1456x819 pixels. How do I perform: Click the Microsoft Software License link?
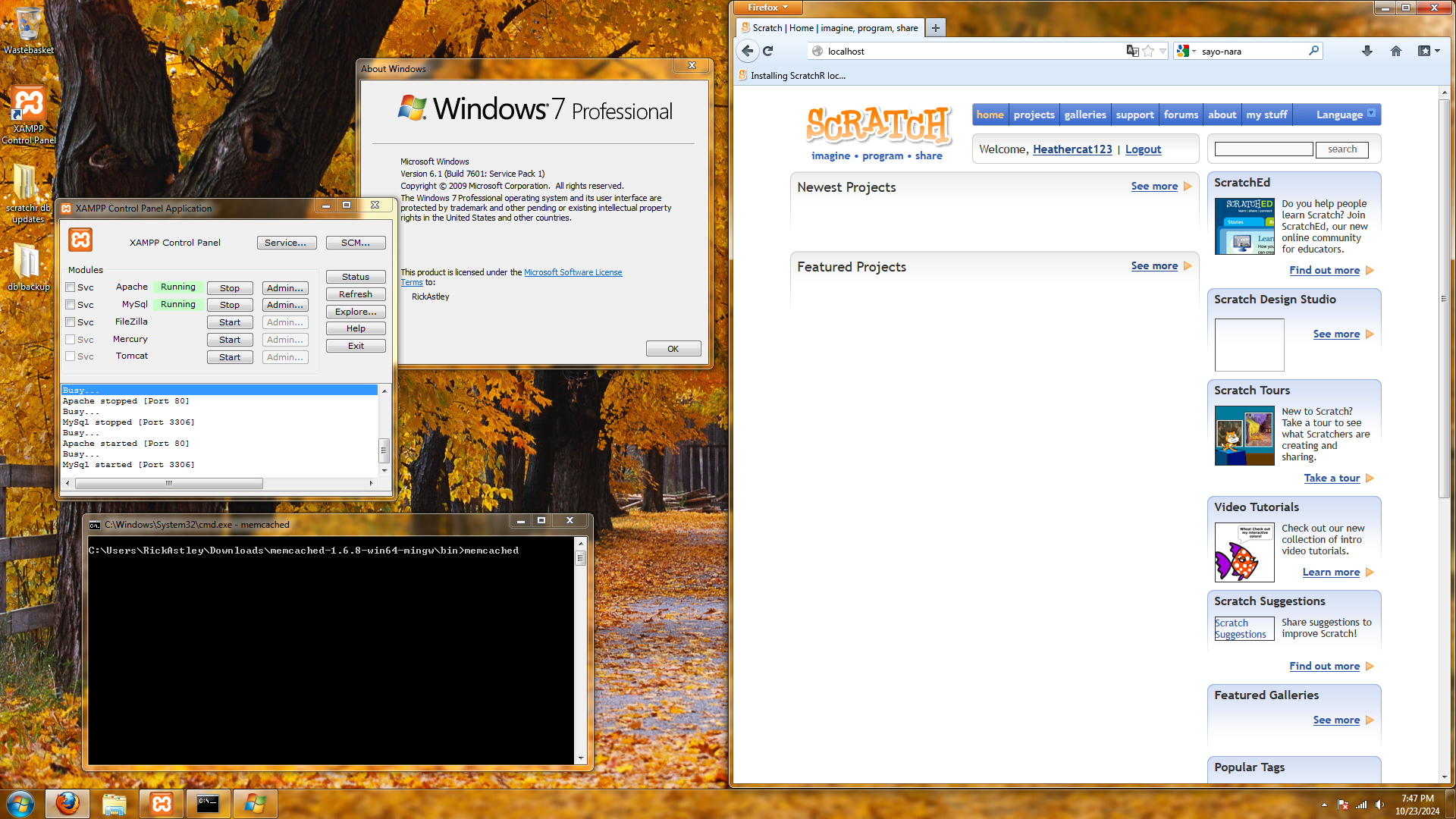(x=573, y=272)
